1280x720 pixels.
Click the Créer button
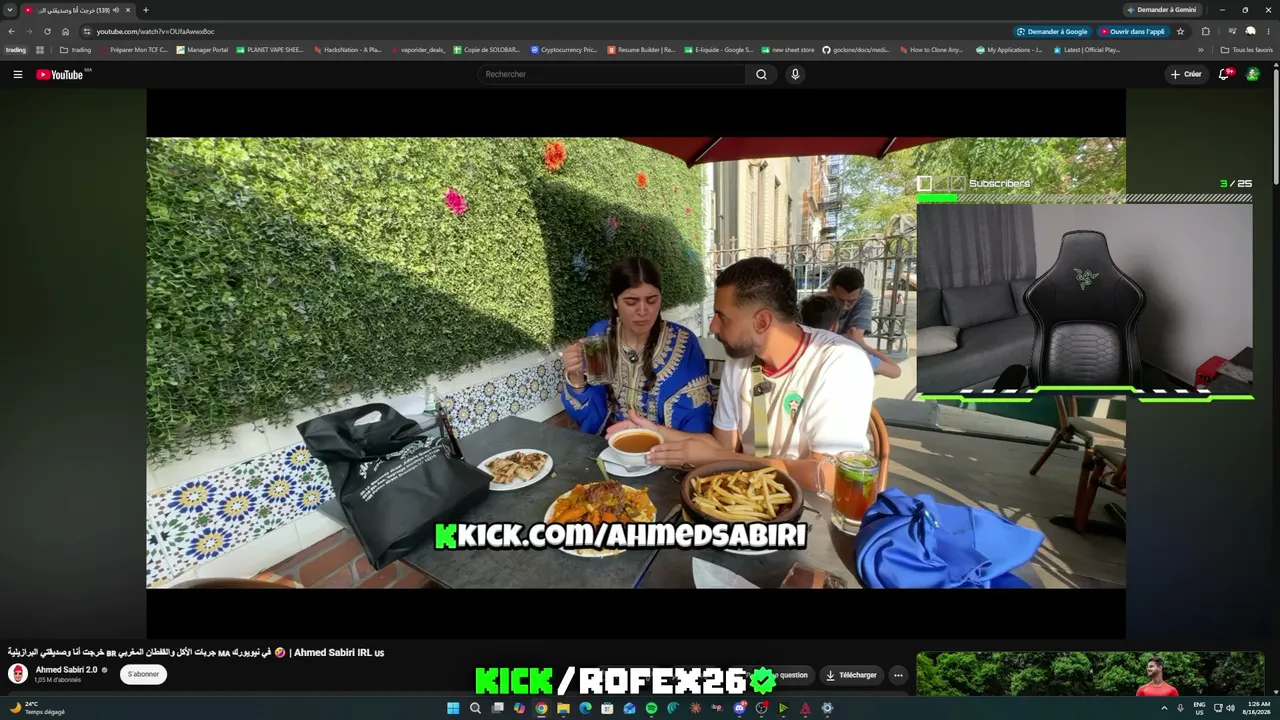point(1186,74)
